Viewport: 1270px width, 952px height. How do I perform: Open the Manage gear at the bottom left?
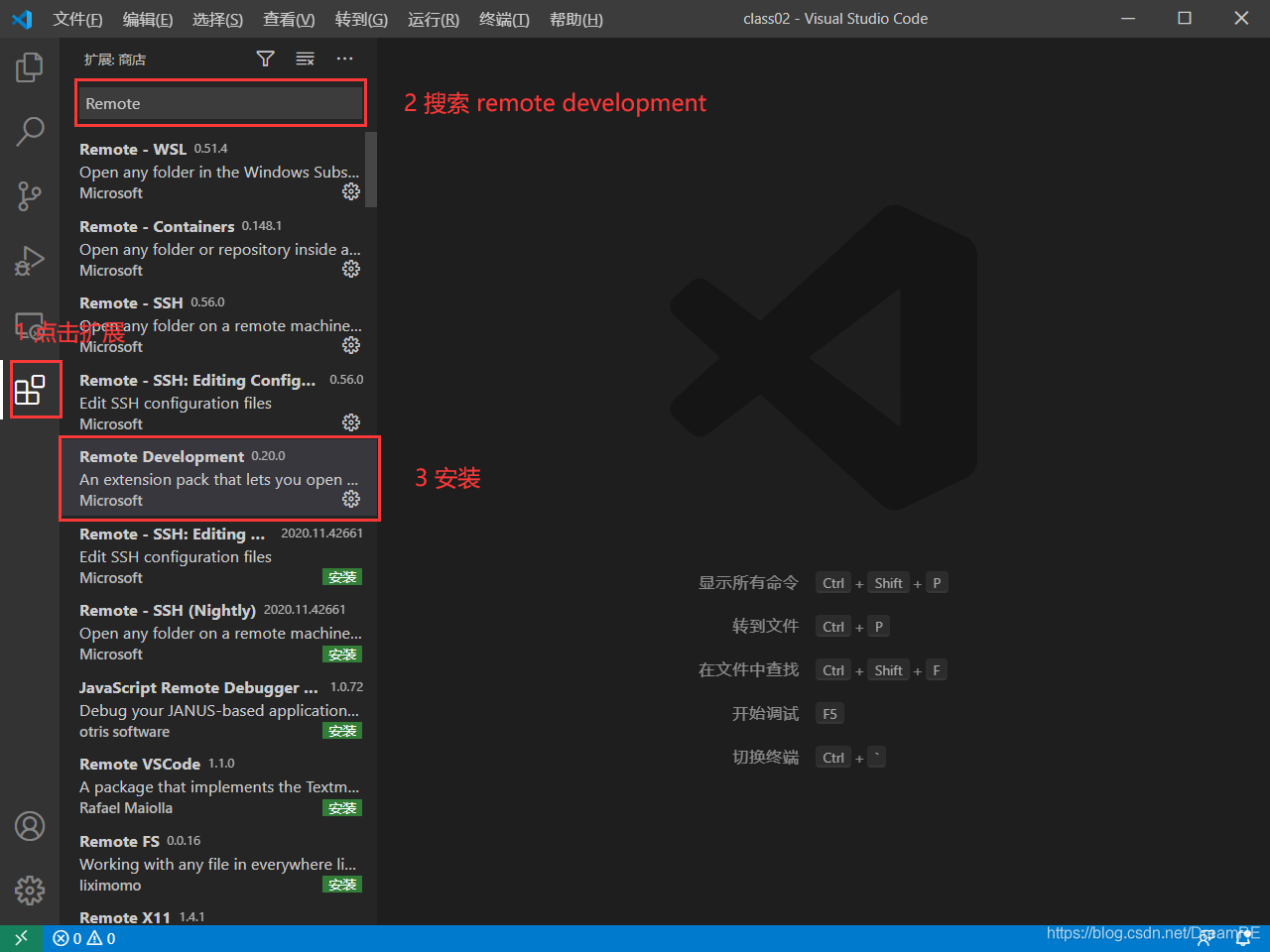[x=29, y=890]
